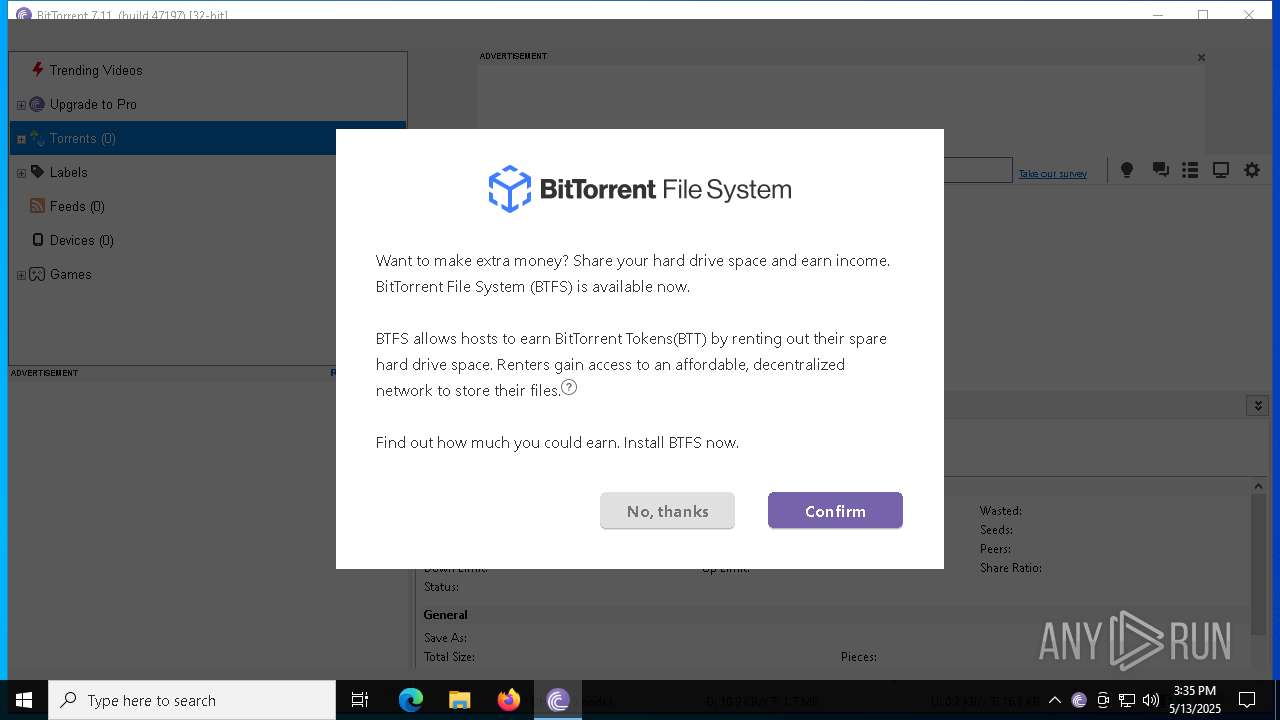
Task: Click the Feeds RSS icon
Action: pos(37,206)
